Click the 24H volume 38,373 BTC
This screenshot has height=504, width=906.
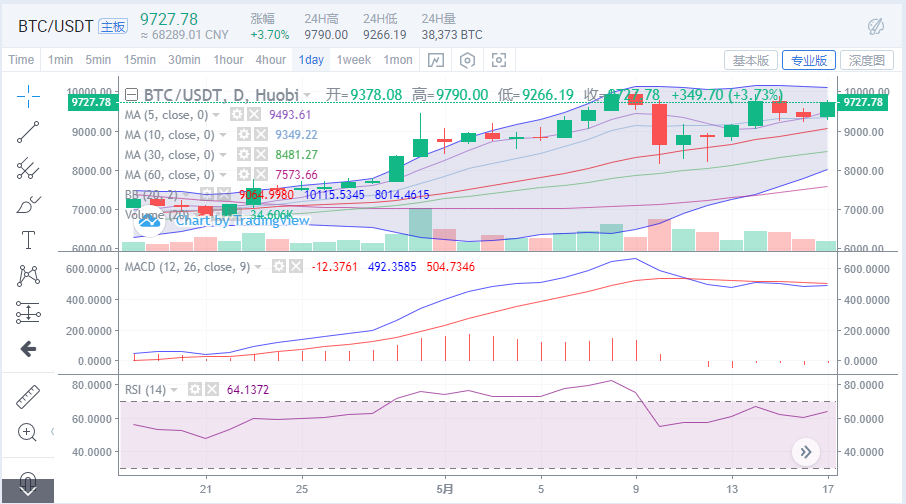tap(452, 35)
